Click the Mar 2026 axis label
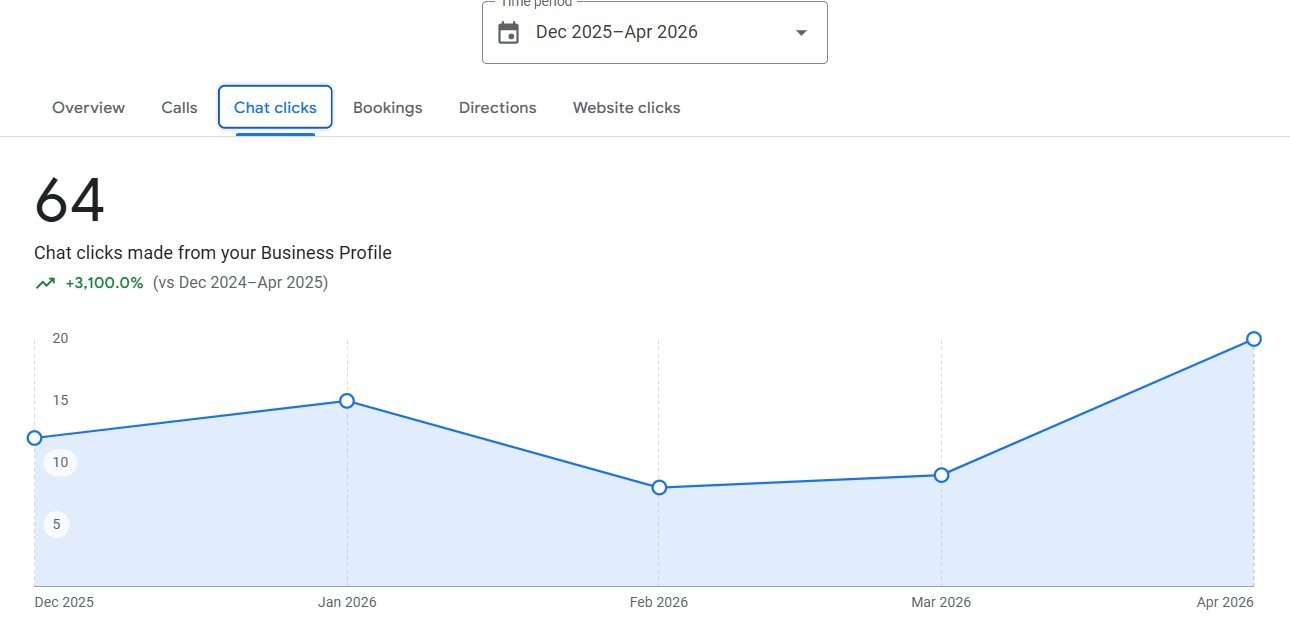The width and height of the screenshot is (1290, 618). 941,602
